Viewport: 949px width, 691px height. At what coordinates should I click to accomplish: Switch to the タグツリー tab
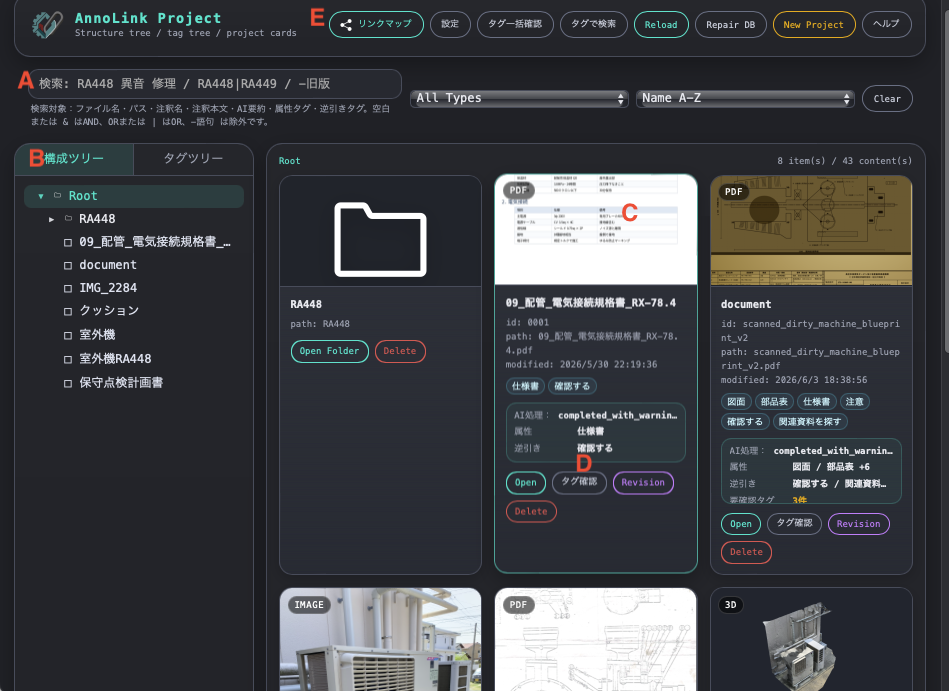[x=193, y=159]
